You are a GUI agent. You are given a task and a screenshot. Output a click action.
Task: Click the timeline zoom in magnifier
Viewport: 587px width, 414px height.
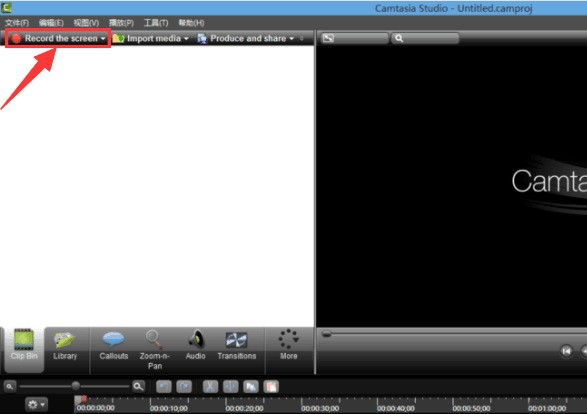138,386
